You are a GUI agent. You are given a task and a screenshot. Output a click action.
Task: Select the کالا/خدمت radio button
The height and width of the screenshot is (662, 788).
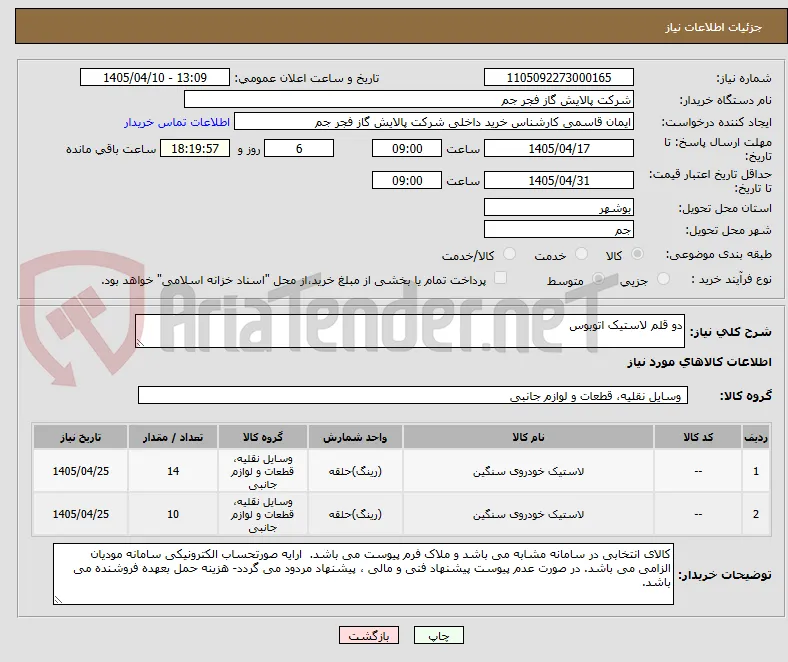510,254
